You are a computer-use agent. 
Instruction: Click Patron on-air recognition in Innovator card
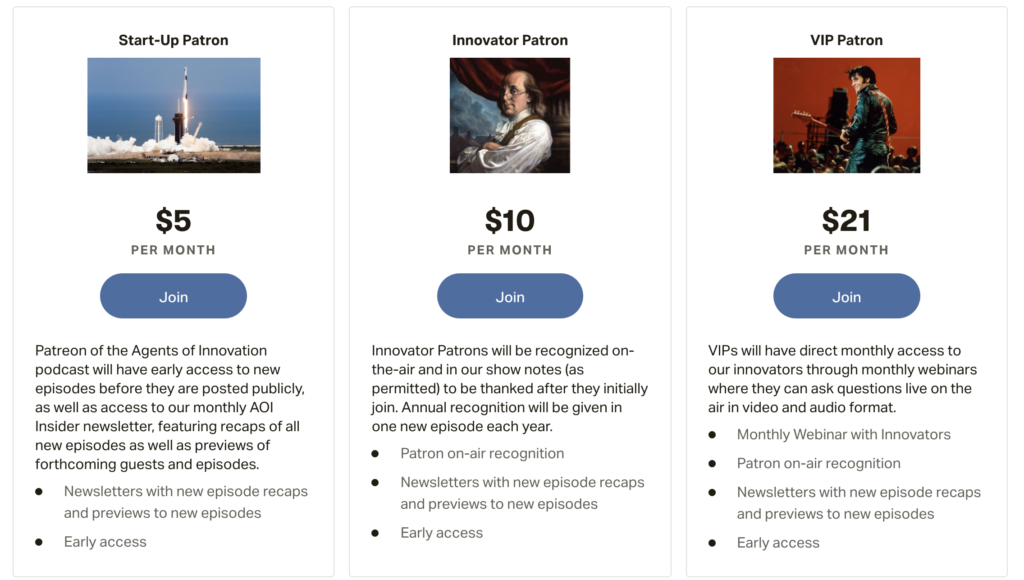point(482,453)
